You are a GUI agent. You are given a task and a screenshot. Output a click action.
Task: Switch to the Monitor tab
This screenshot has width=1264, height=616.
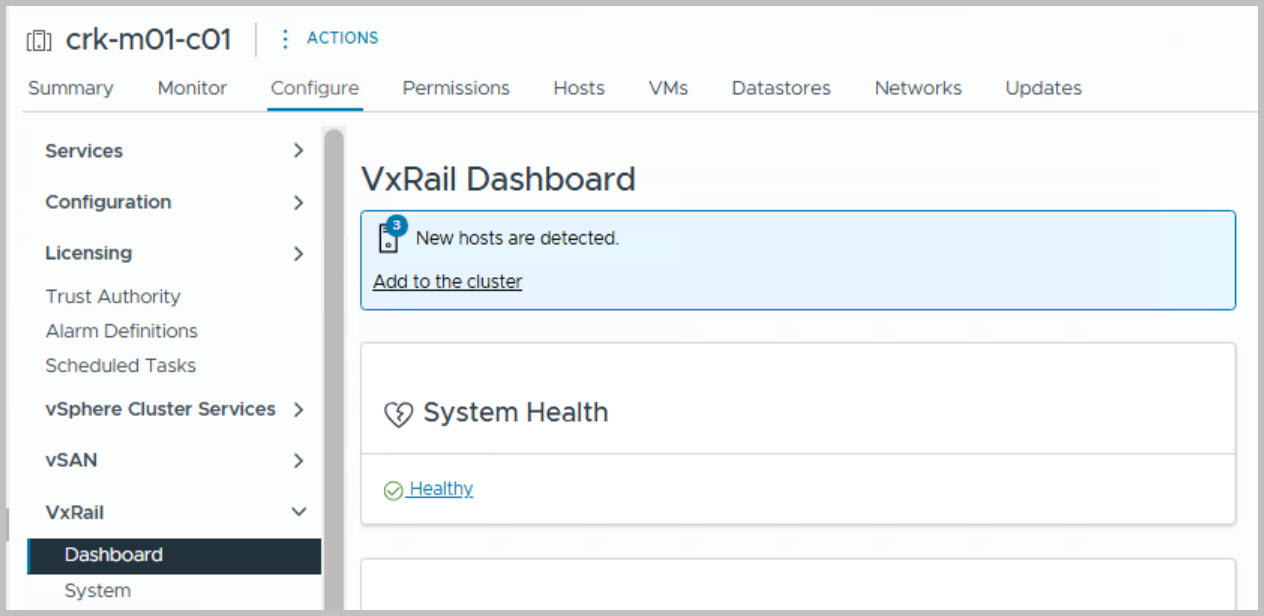click(x=192, y=88)
